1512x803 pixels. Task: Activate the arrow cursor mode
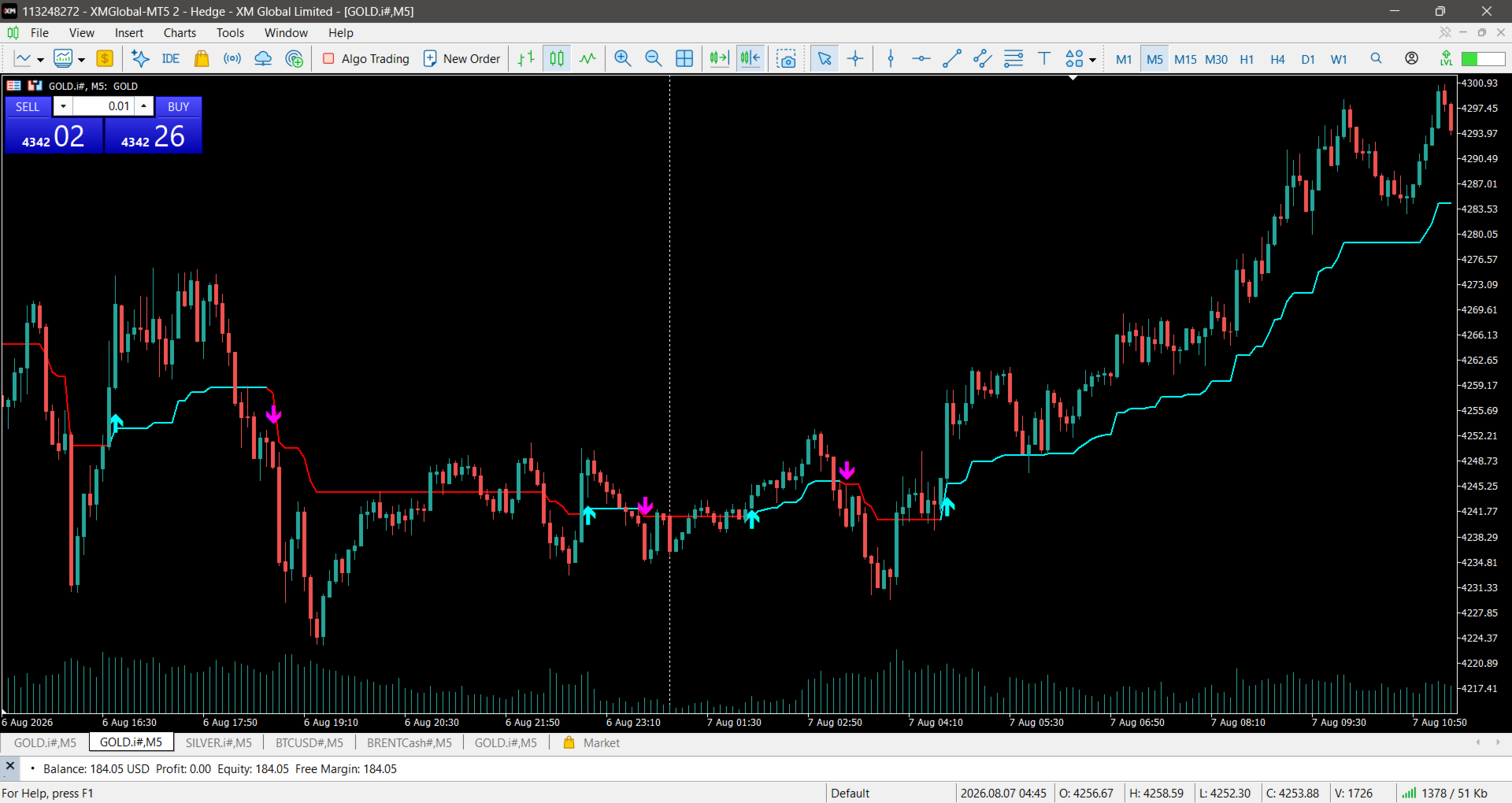[x=825, y=58]
